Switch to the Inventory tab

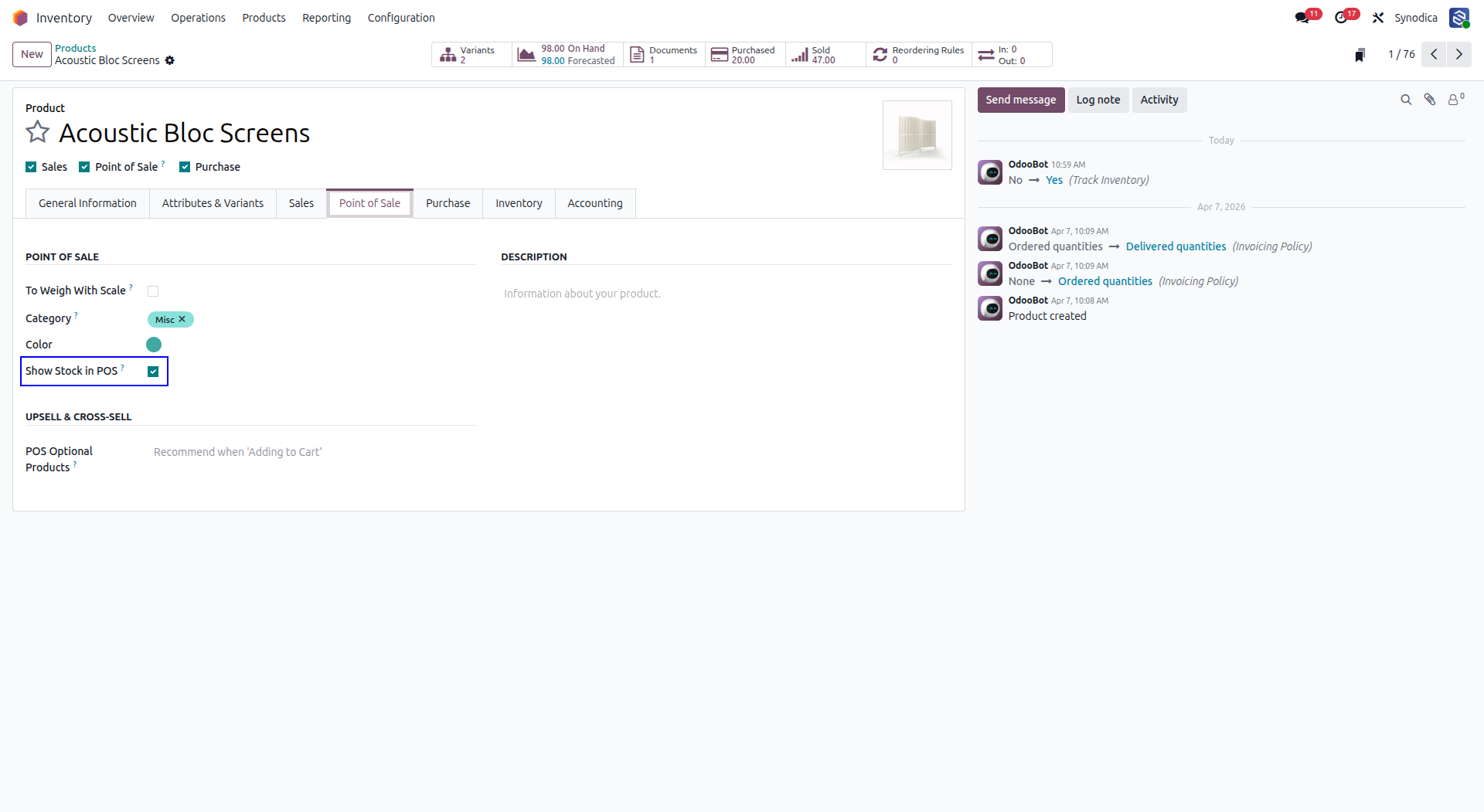[519, 203]
